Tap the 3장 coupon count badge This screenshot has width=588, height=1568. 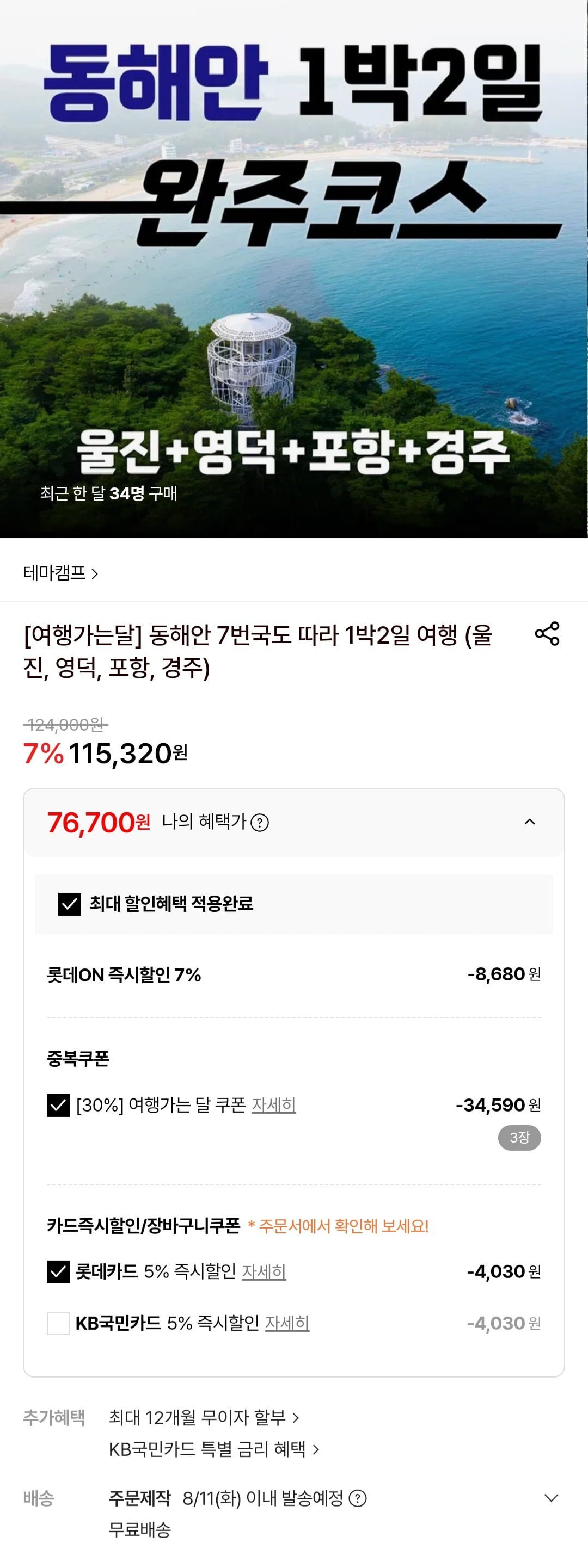tap(519, 1138)
